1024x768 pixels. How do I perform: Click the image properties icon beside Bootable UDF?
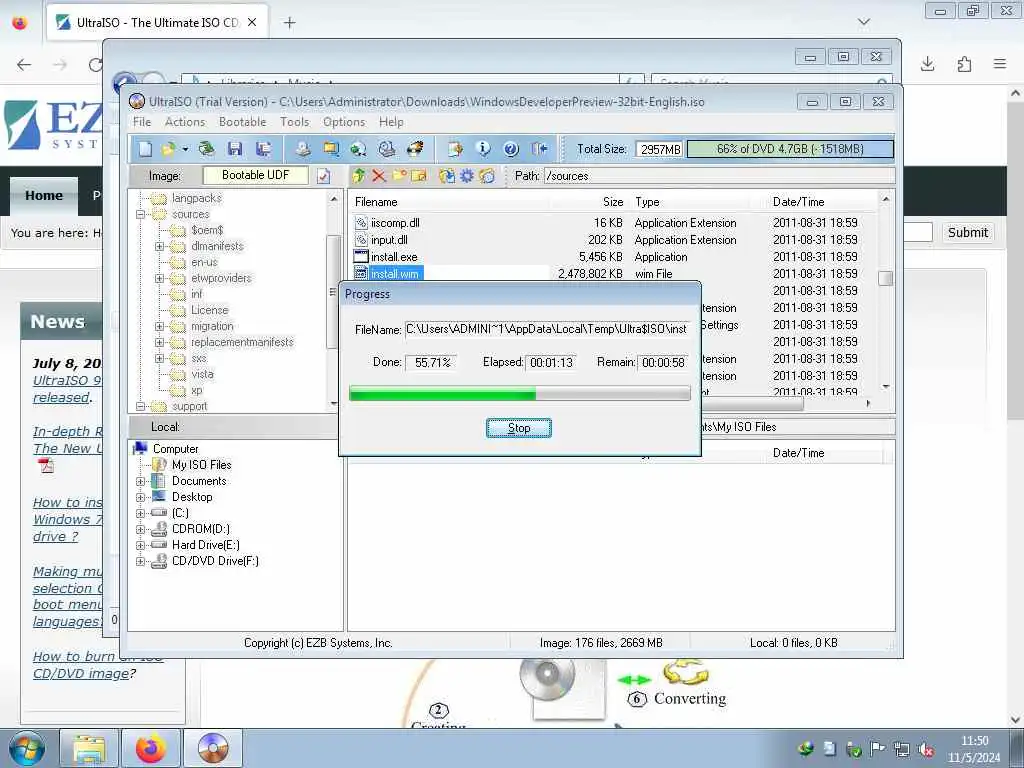click(x=323, y=176)
